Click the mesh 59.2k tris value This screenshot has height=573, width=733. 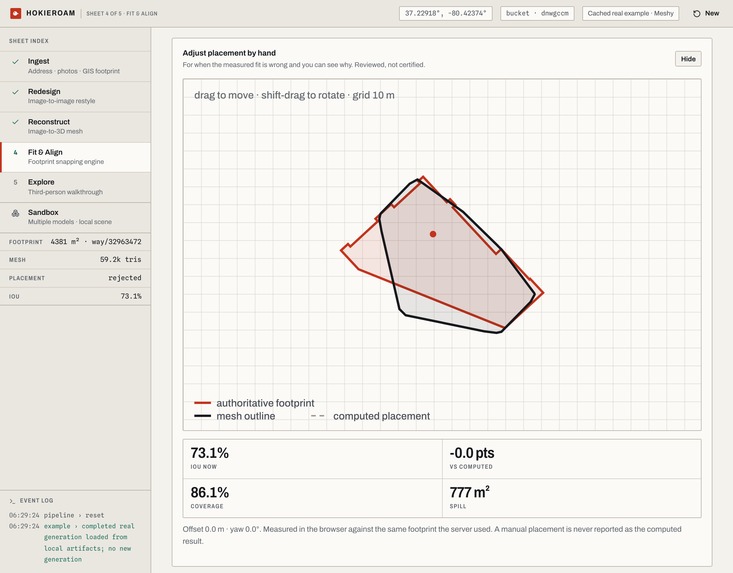coord(121,259)
